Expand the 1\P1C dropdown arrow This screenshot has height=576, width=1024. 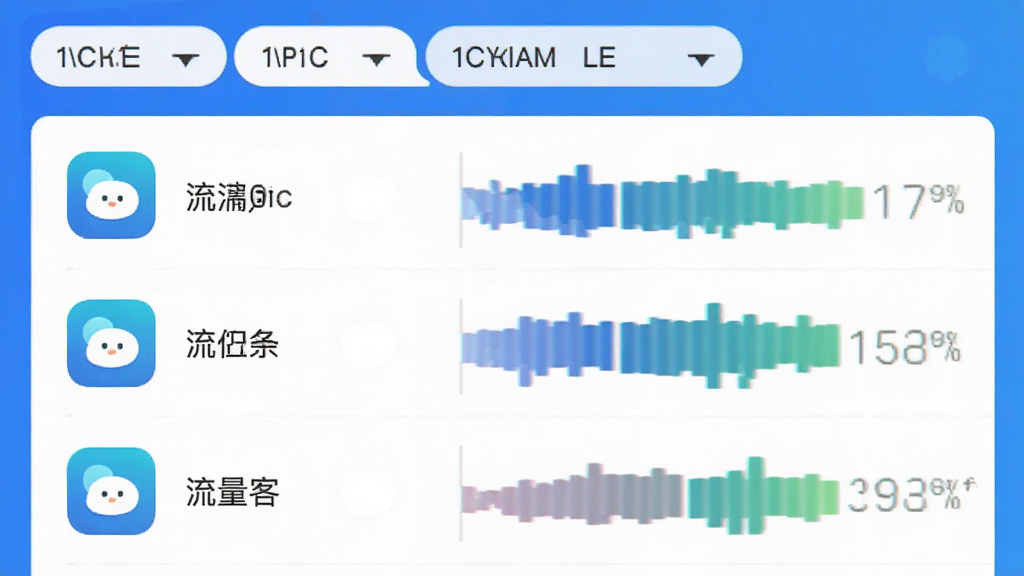tap(376, 60)
